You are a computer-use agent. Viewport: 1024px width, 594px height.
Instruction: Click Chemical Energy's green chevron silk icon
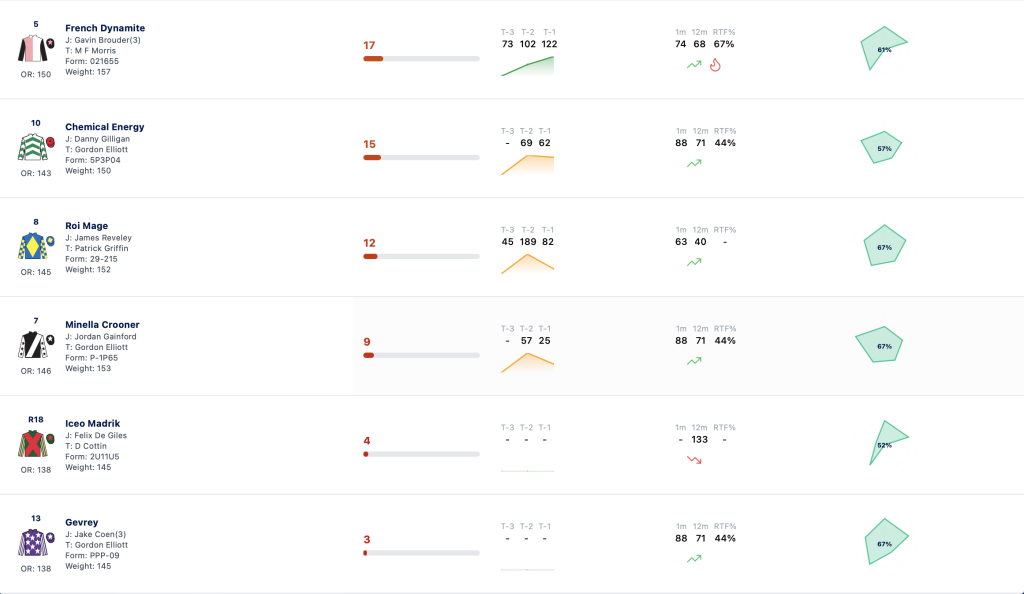click(33, 148)
